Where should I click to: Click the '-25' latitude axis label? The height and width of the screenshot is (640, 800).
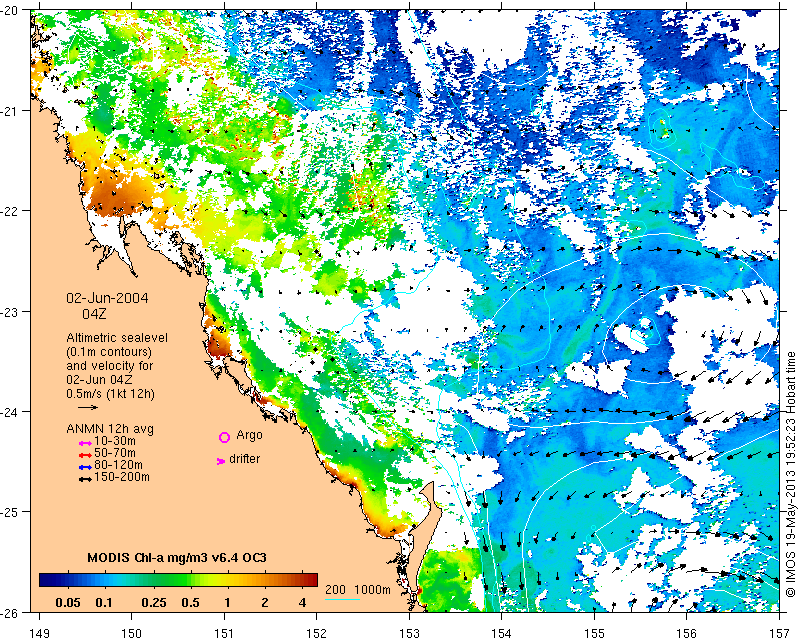pos(9,512)
